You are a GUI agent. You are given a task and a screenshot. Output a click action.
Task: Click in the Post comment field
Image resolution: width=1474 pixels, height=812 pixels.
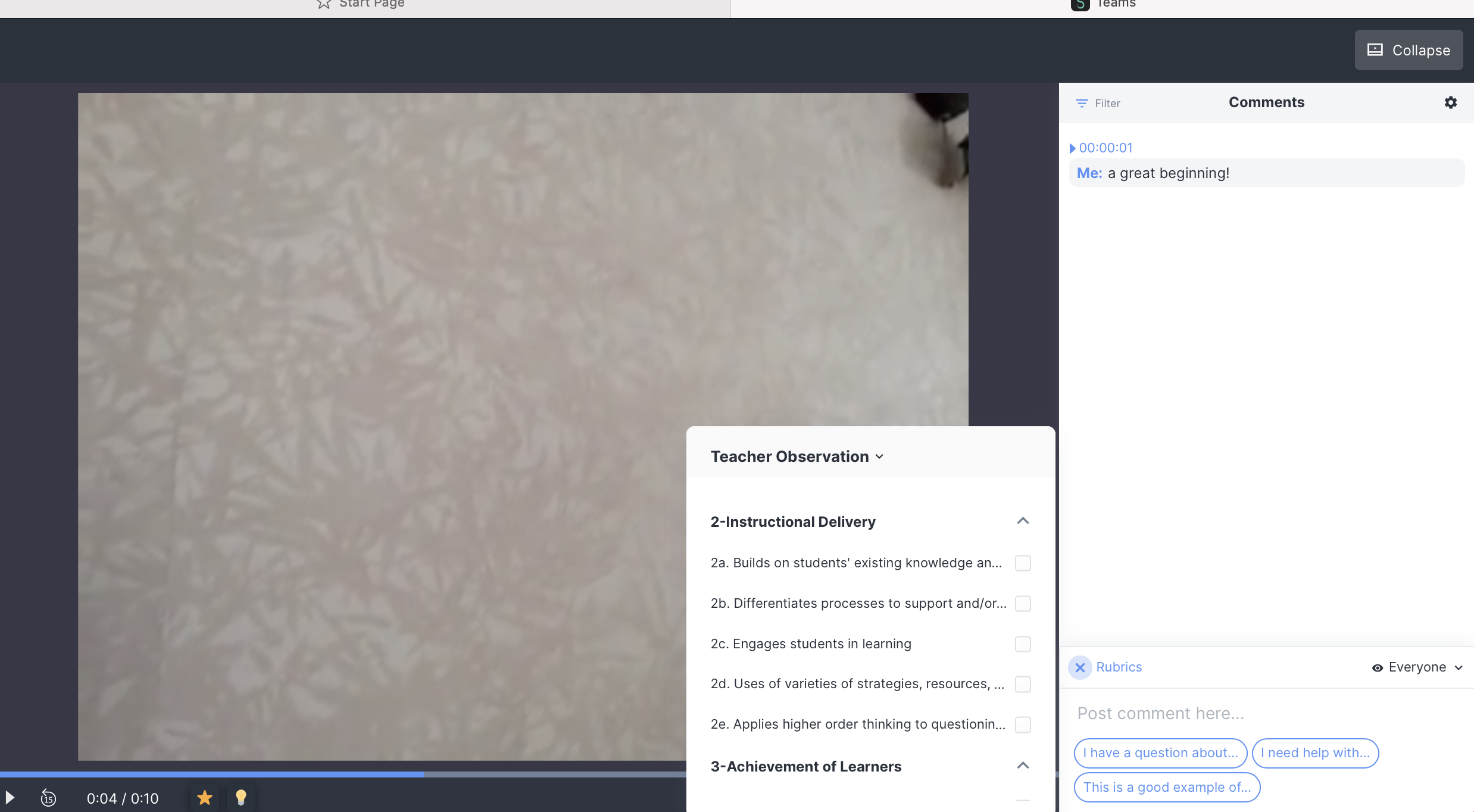pyautogui.click(x=1262, y=713)
